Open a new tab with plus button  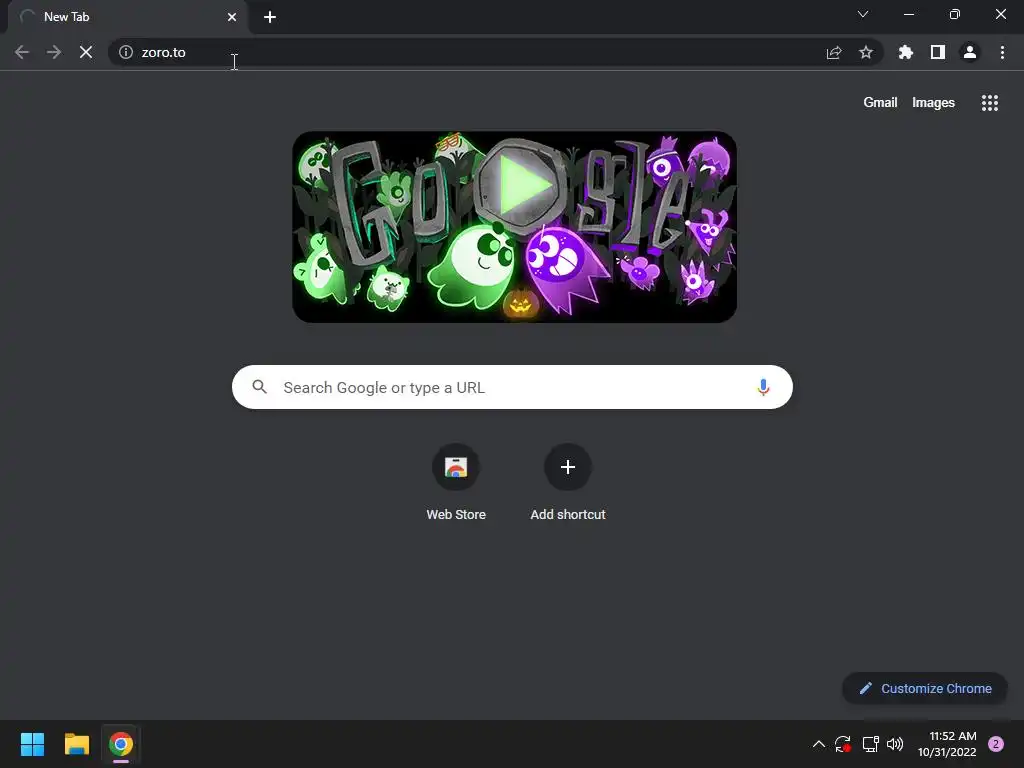pos(270,17)
